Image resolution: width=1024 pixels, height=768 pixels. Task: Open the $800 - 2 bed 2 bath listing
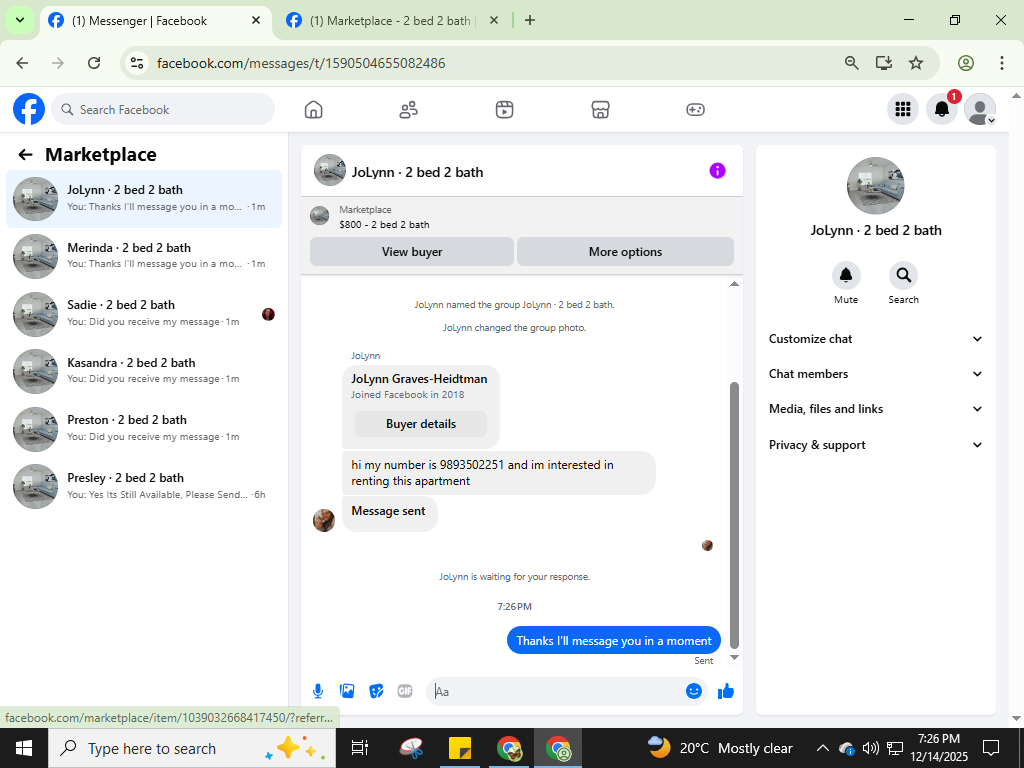pyautogui.click(x=384, y=225)
